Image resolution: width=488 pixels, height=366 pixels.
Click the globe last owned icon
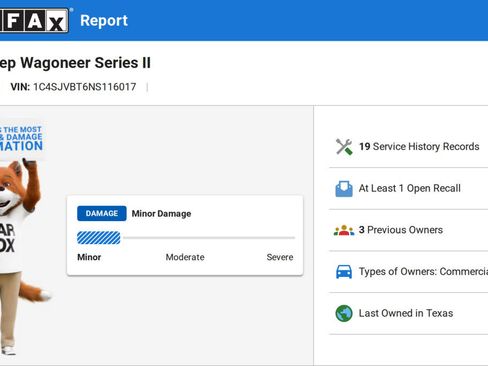[x=344, y=313]
